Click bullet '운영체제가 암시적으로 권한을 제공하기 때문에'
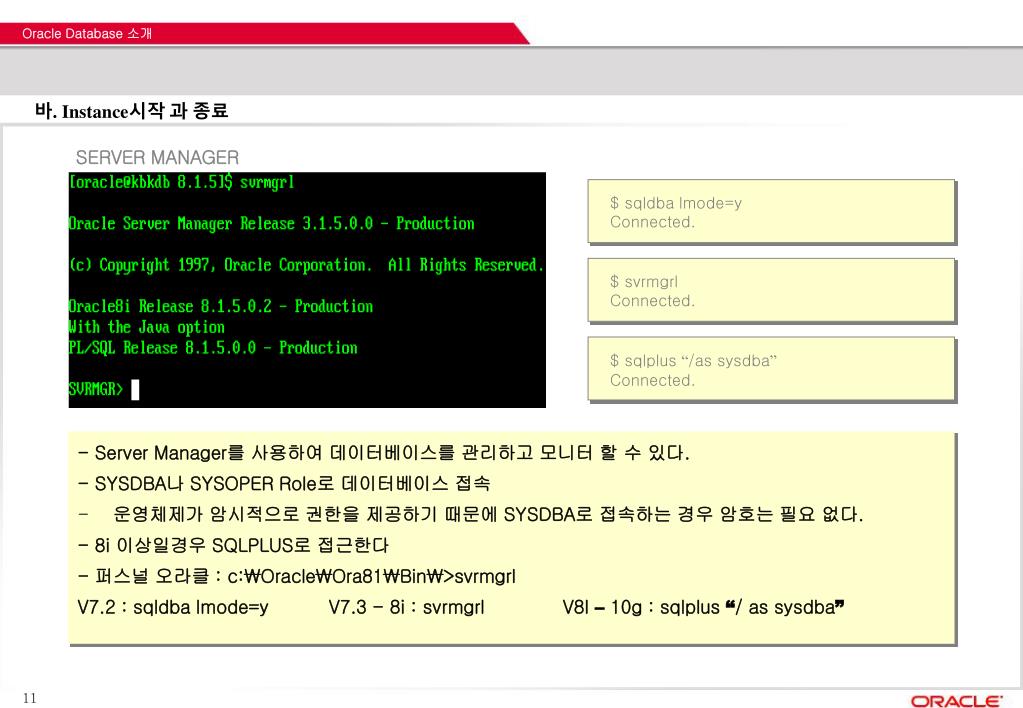 [x=470, y=514]
